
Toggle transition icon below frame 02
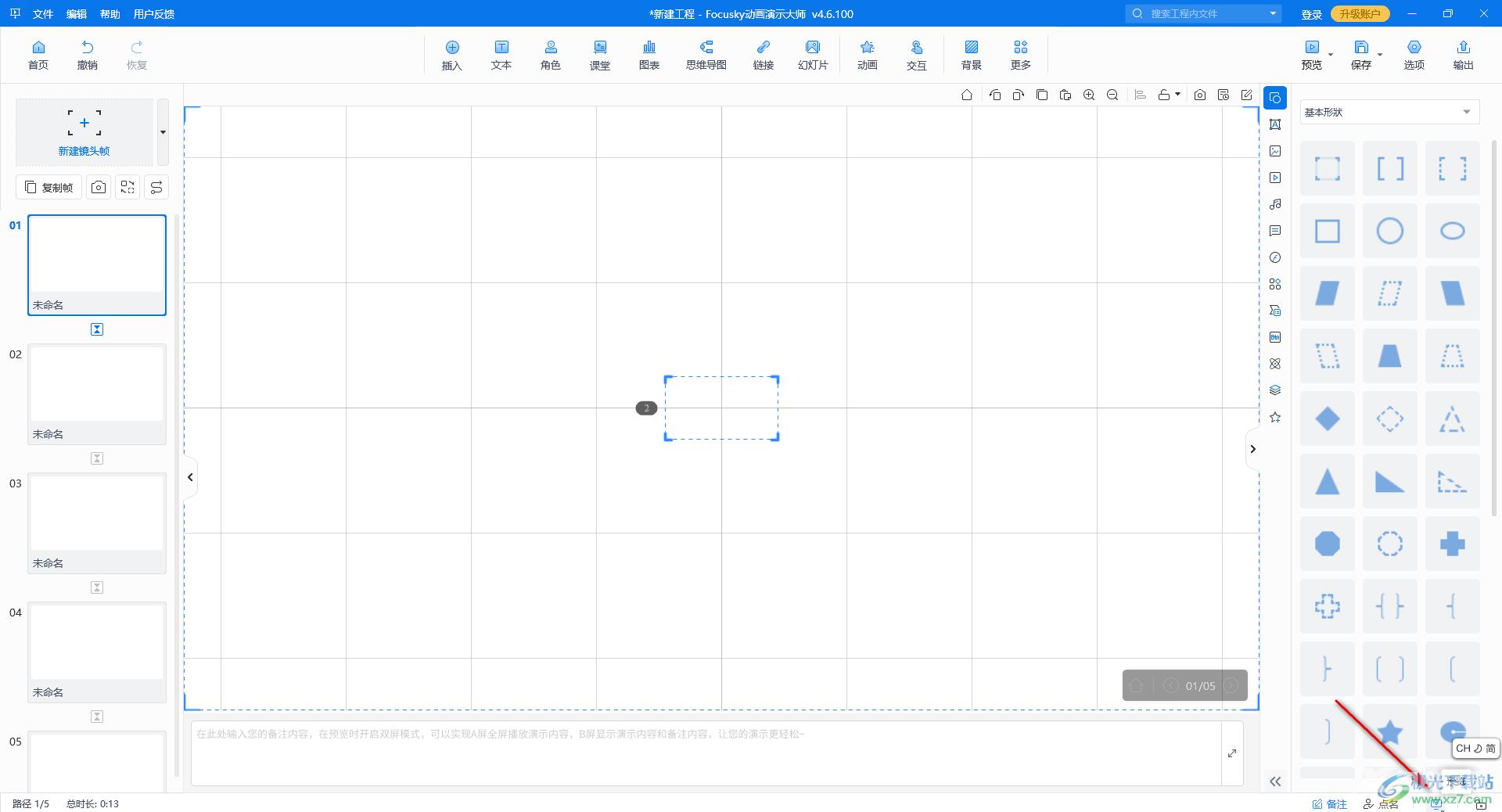point(97,458)
